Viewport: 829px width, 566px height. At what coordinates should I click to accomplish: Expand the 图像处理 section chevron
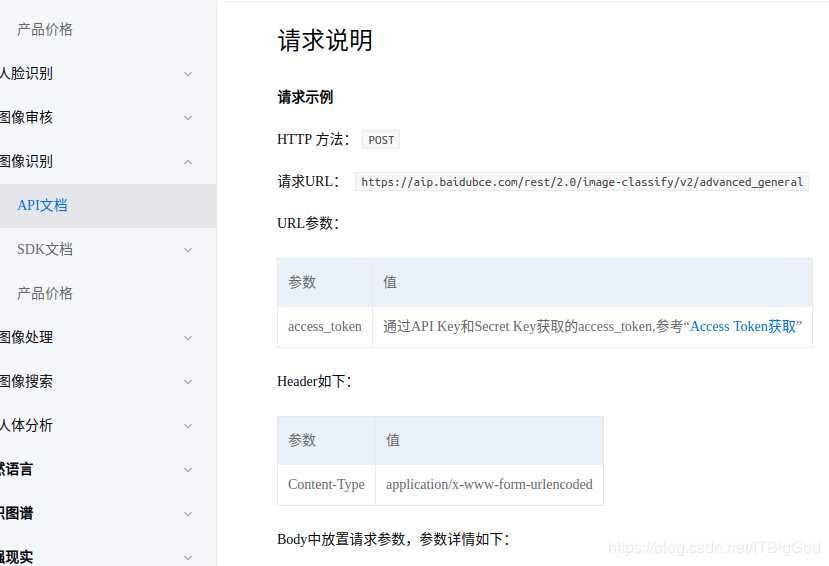(188, 338)
